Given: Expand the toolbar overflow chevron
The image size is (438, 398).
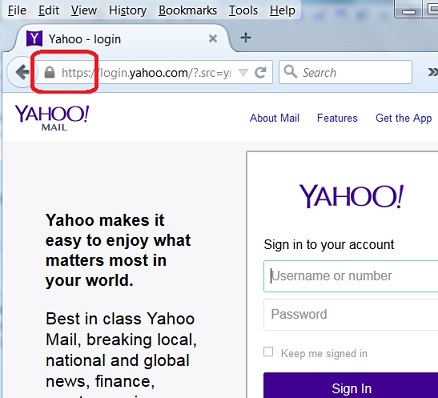Looking at the screenshot, I should (432, 72).
